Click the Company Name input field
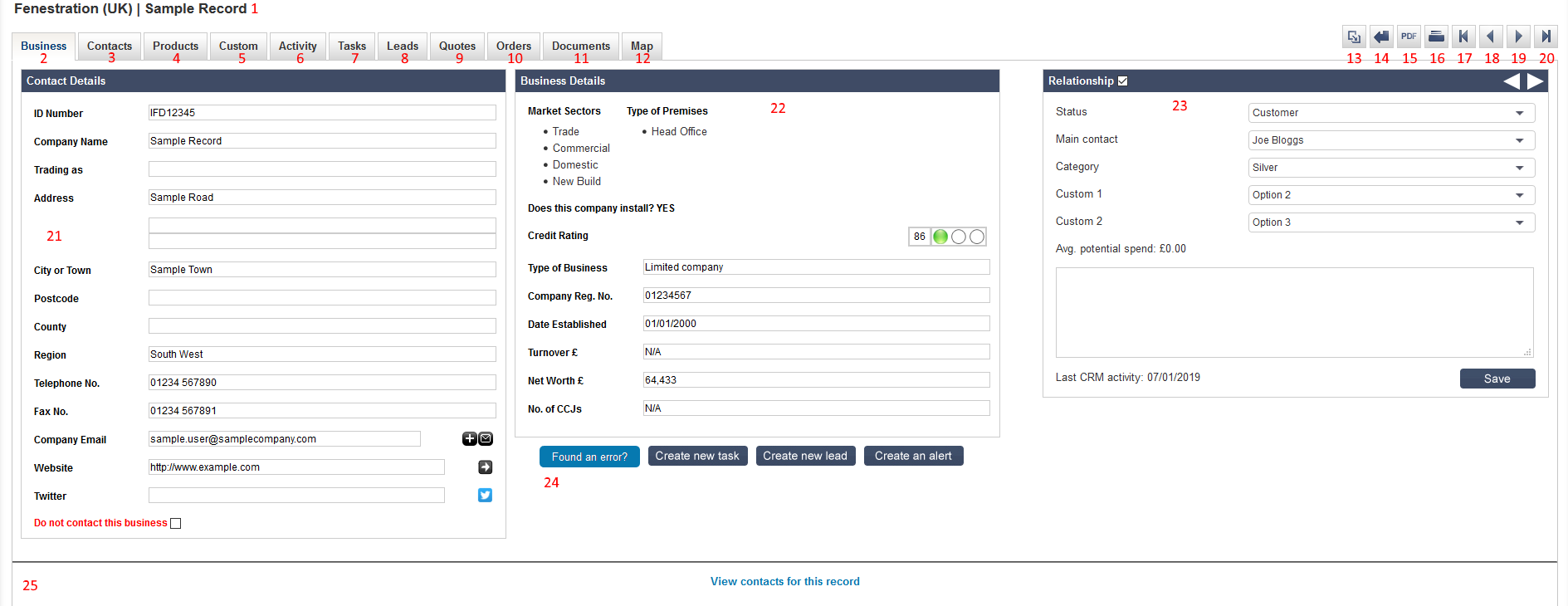 click(322, 141)
